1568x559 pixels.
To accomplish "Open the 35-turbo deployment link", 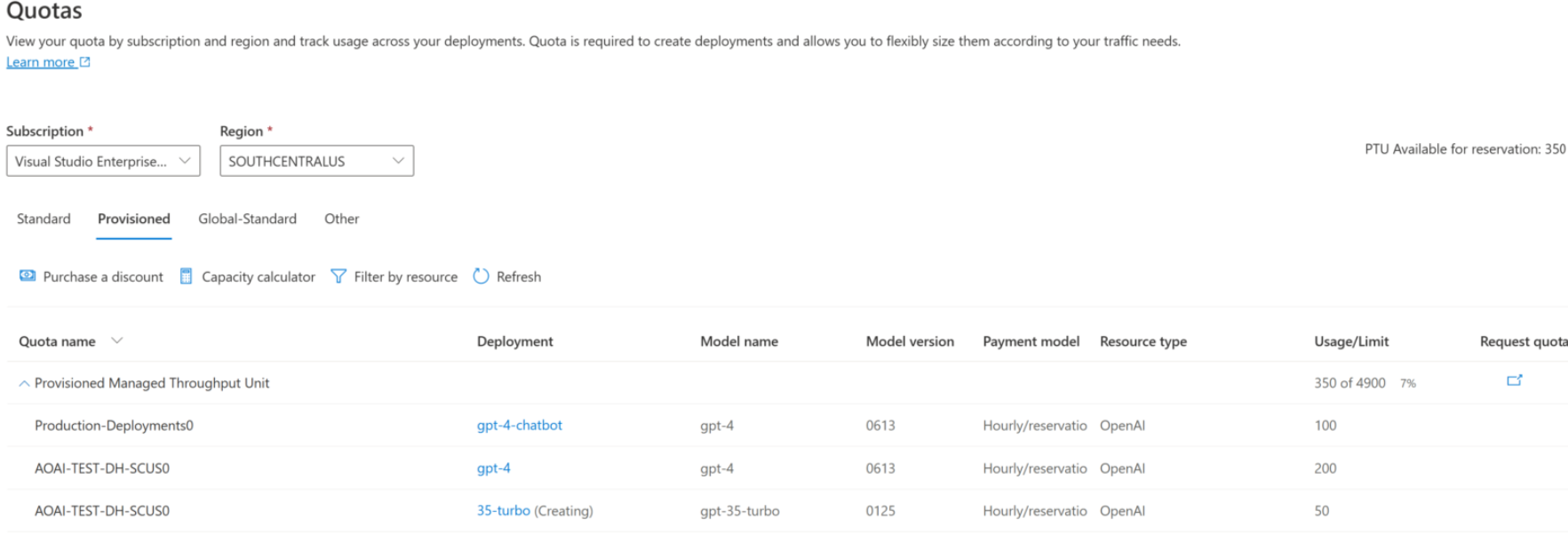I will click(504, 511).
